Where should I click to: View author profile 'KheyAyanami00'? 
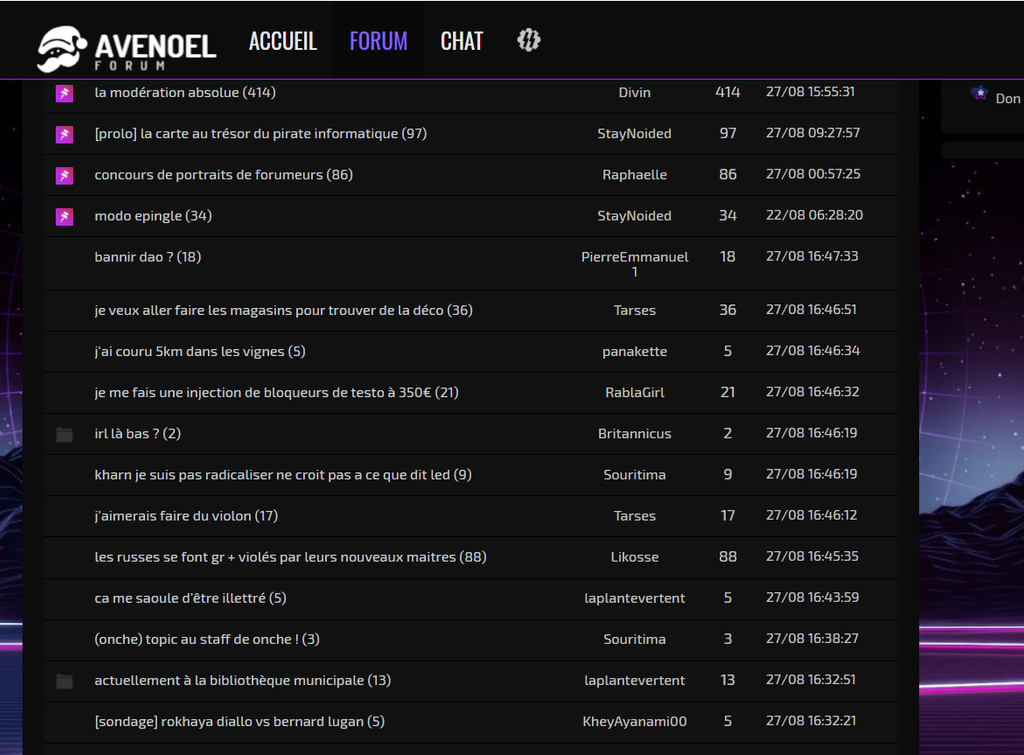(634, 721)
